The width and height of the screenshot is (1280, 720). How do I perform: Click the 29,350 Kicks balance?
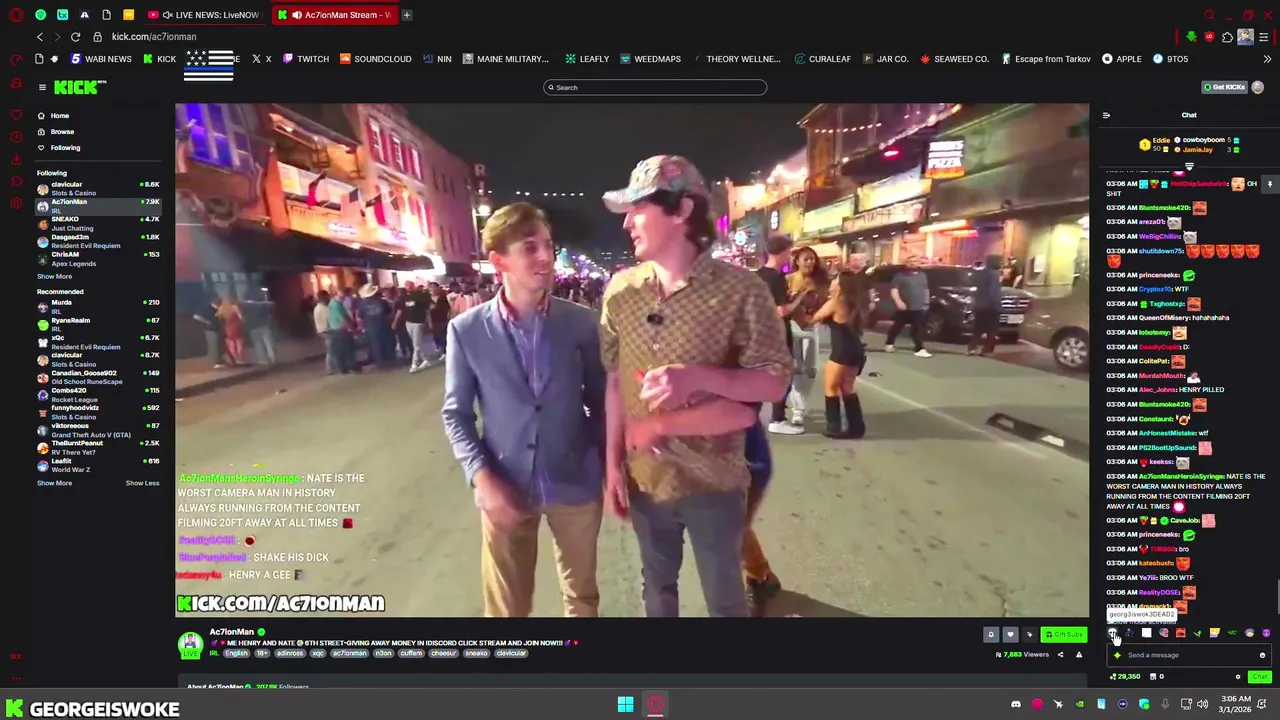[1125, 677]
